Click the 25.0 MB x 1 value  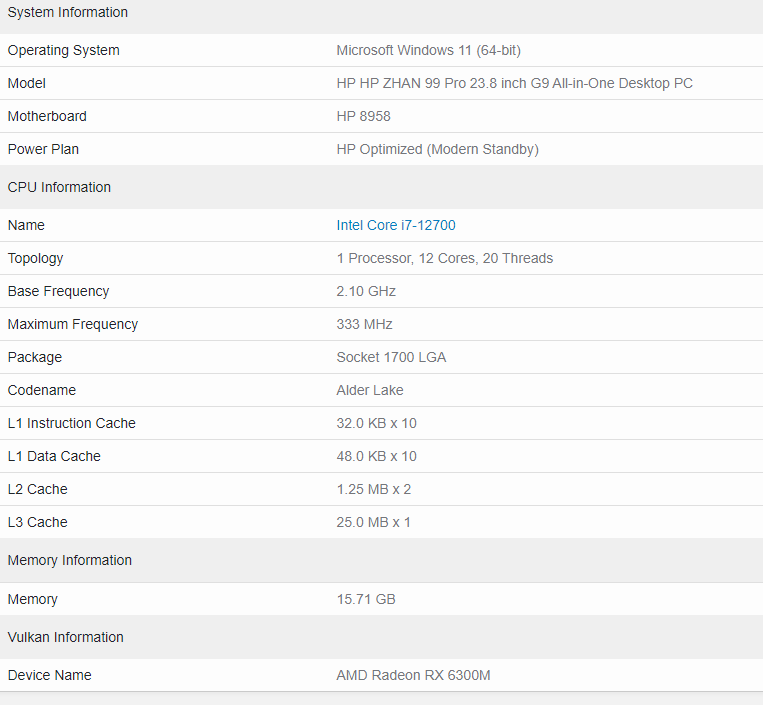click(373, 522)
